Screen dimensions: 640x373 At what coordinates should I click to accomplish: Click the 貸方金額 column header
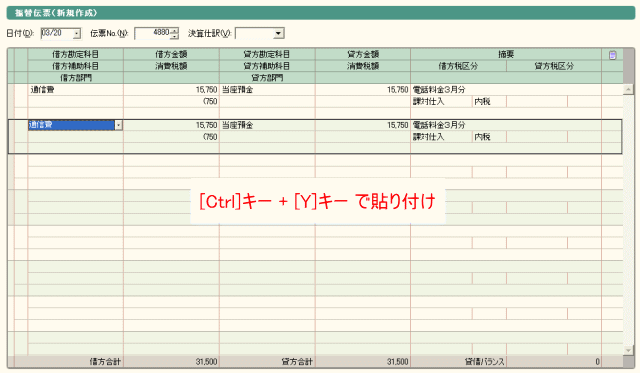[x=363, y=54]
